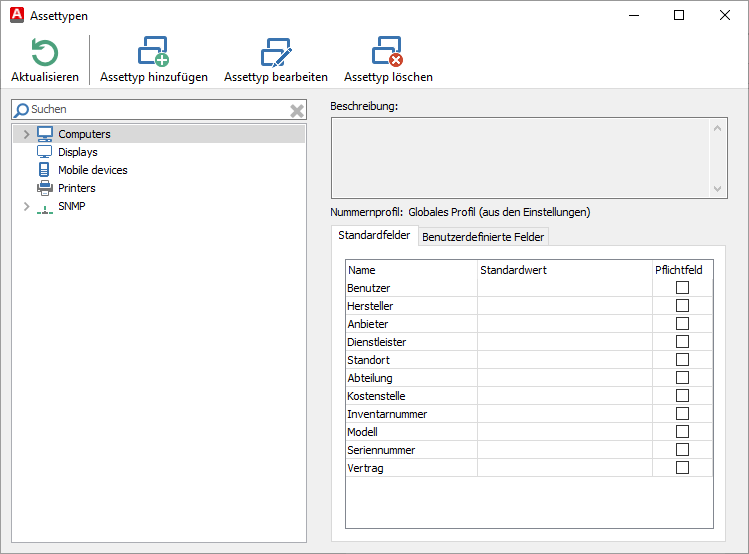Toggle Pflichtfeld checkbox for Modell
The height and width of the screenshot is (554, 749).
[x=682, y=432]
